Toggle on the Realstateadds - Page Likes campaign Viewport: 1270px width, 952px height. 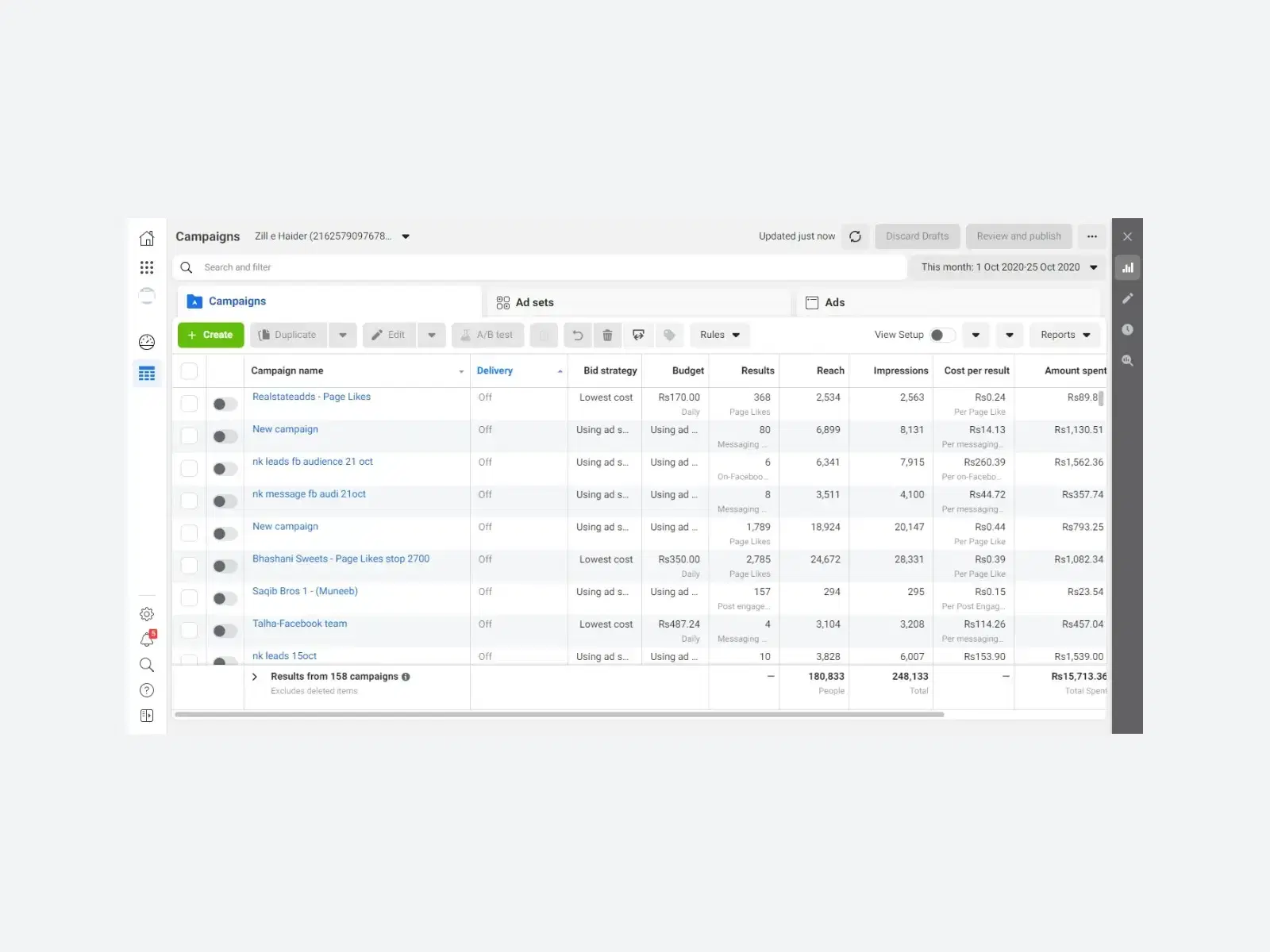click(x=225, y=404)
